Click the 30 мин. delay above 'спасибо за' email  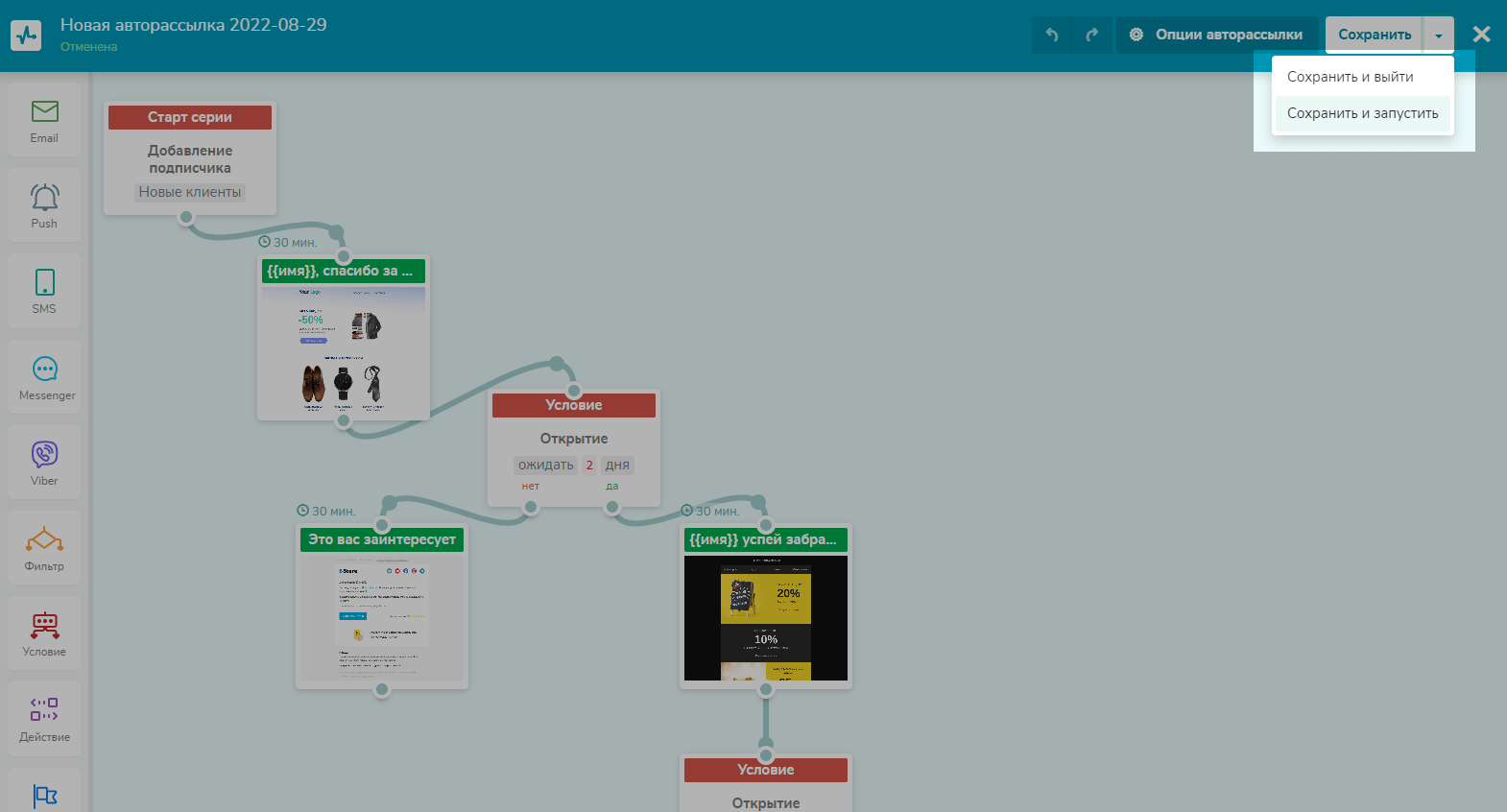[x=288, y=243]
